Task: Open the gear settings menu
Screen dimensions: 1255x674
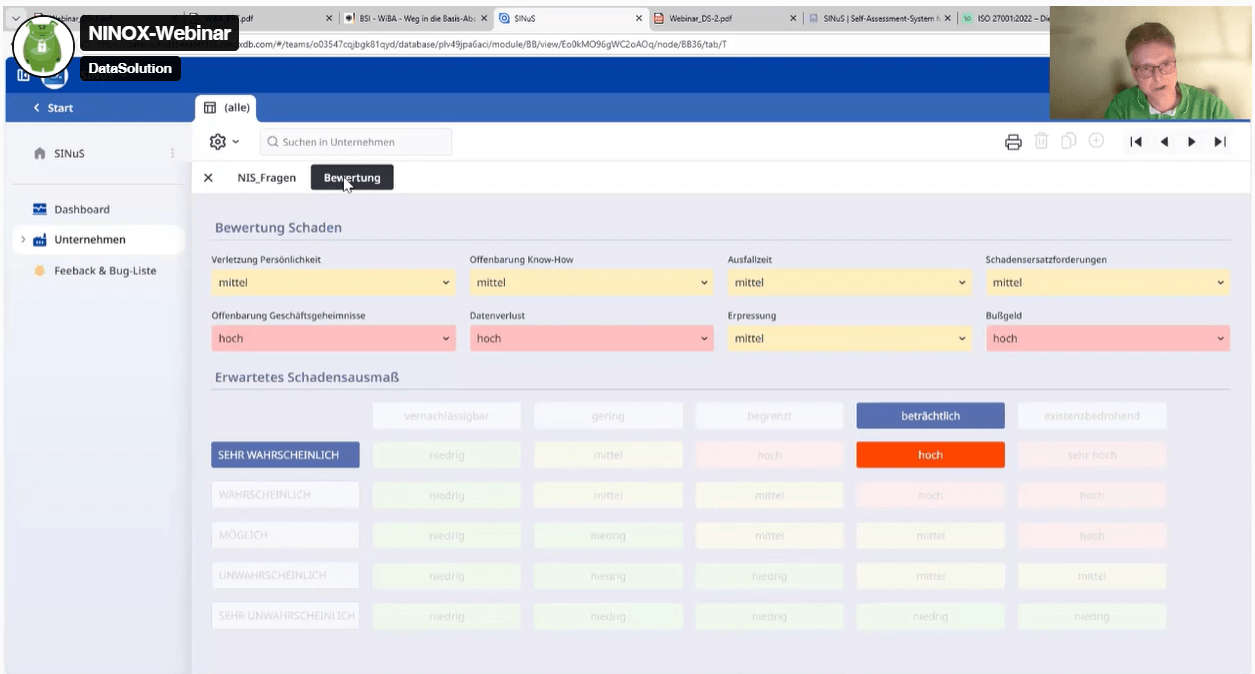Action: click(x=224, y=142)
